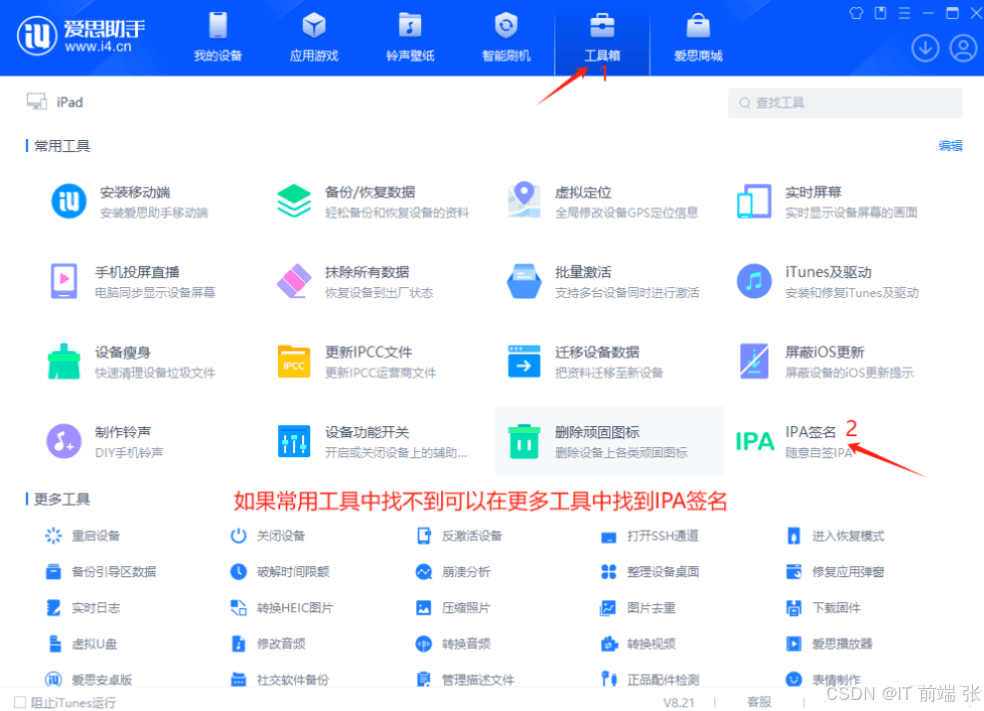Click 删除顽固图标 trash tool
The image size is (984, 711).
(609, 441)
